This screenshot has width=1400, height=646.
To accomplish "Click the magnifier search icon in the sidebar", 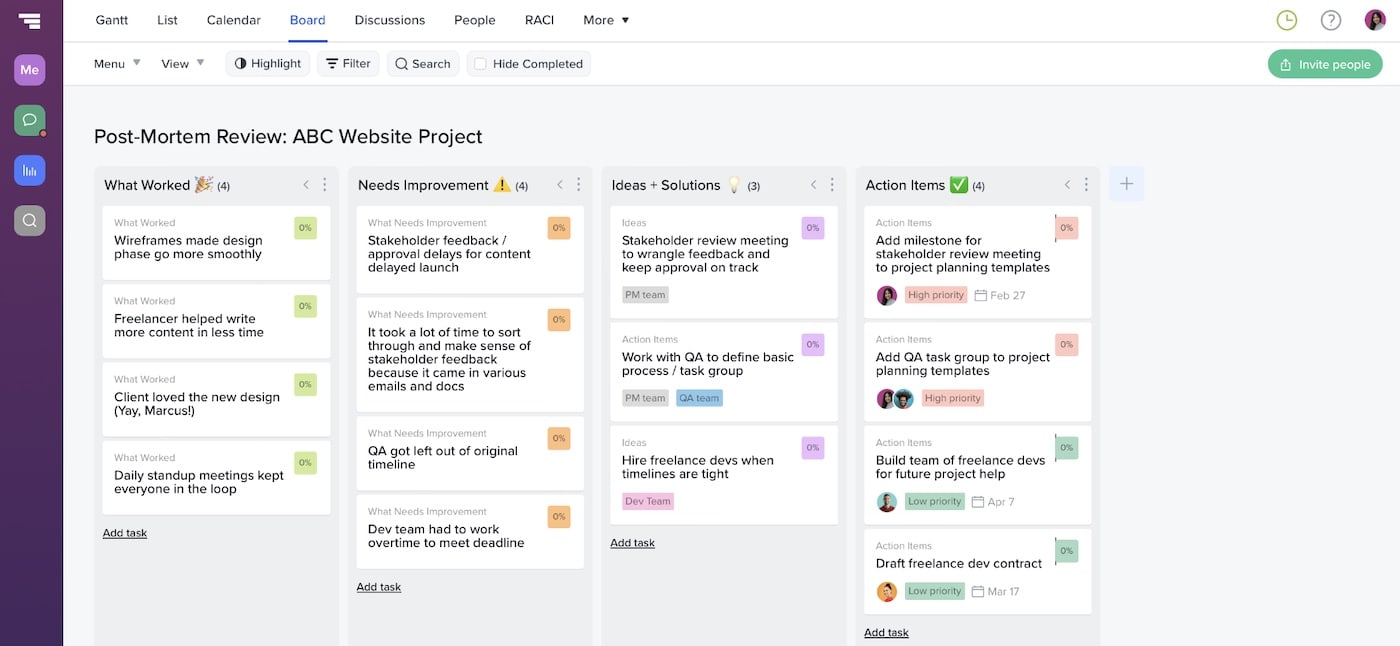I will tap(29, 219).
